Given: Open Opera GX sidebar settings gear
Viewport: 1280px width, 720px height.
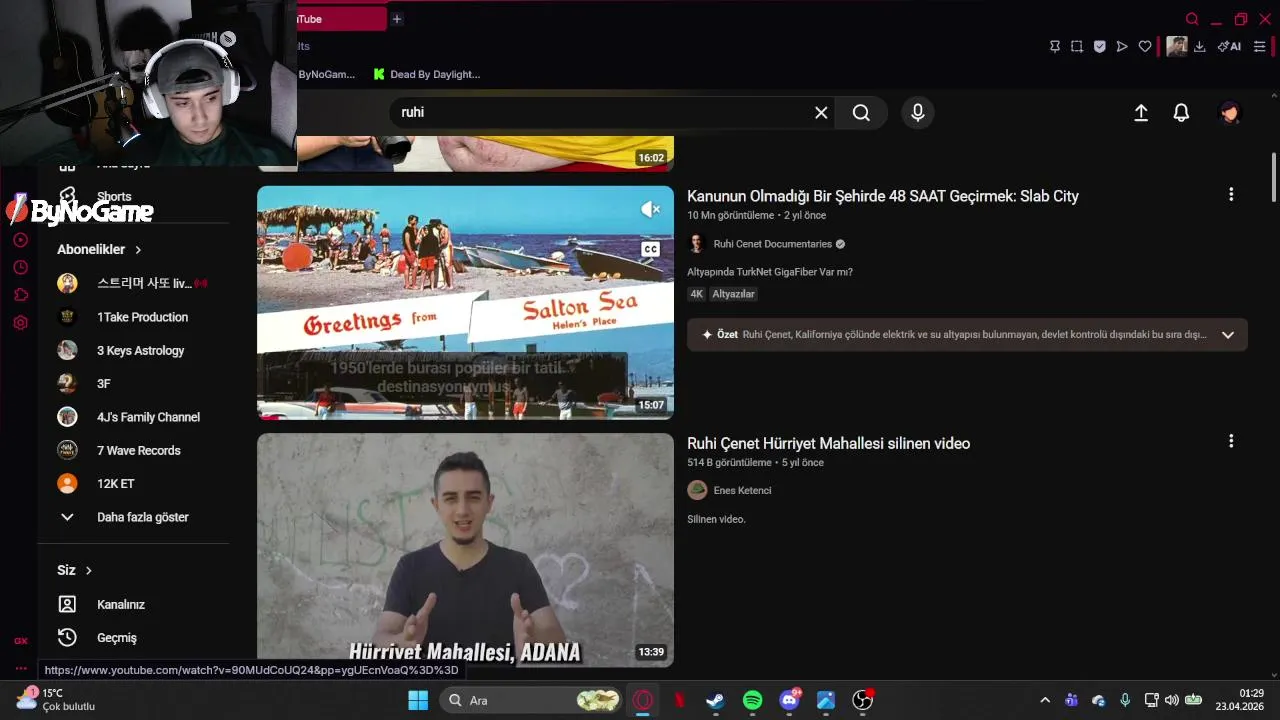Looking at the screenshot, I should coord(21,323).
